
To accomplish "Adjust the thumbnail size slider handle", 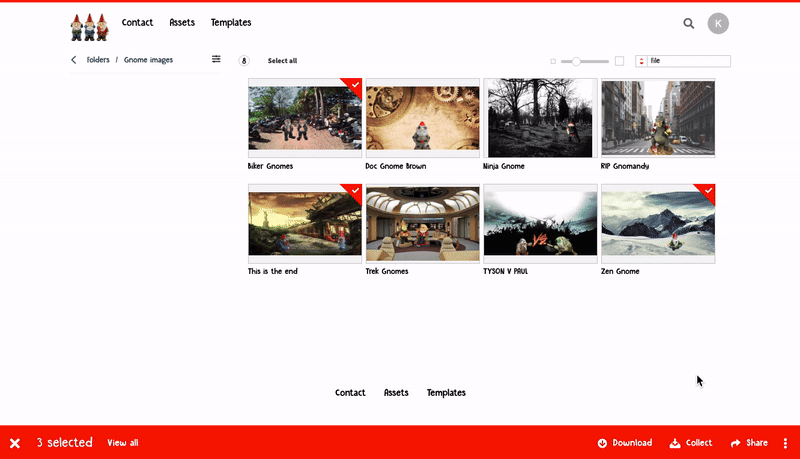I will pos(576,61).
